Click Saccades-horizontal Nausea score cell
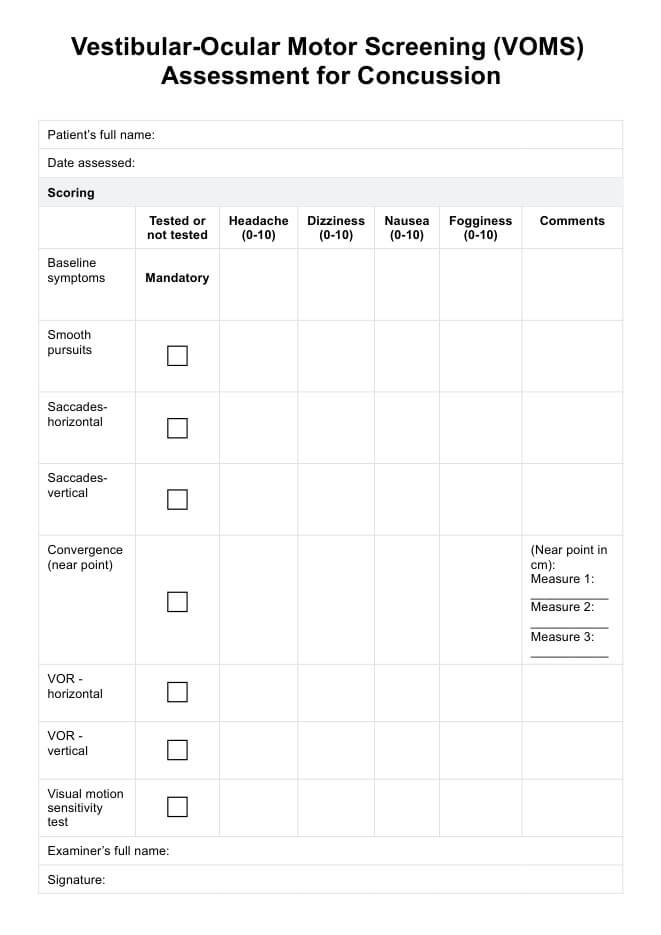Screen dimensions: 661x935 point(407,428)
